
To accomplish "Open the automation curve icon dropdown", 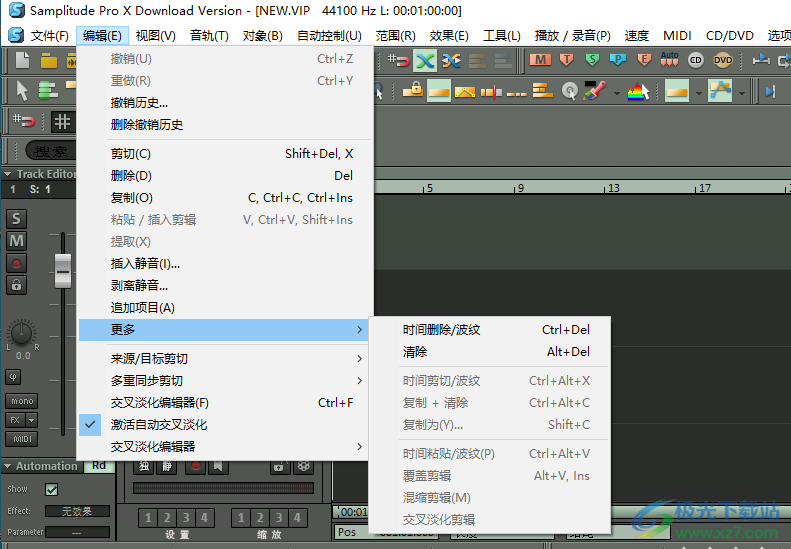I will tap(742, 93).
